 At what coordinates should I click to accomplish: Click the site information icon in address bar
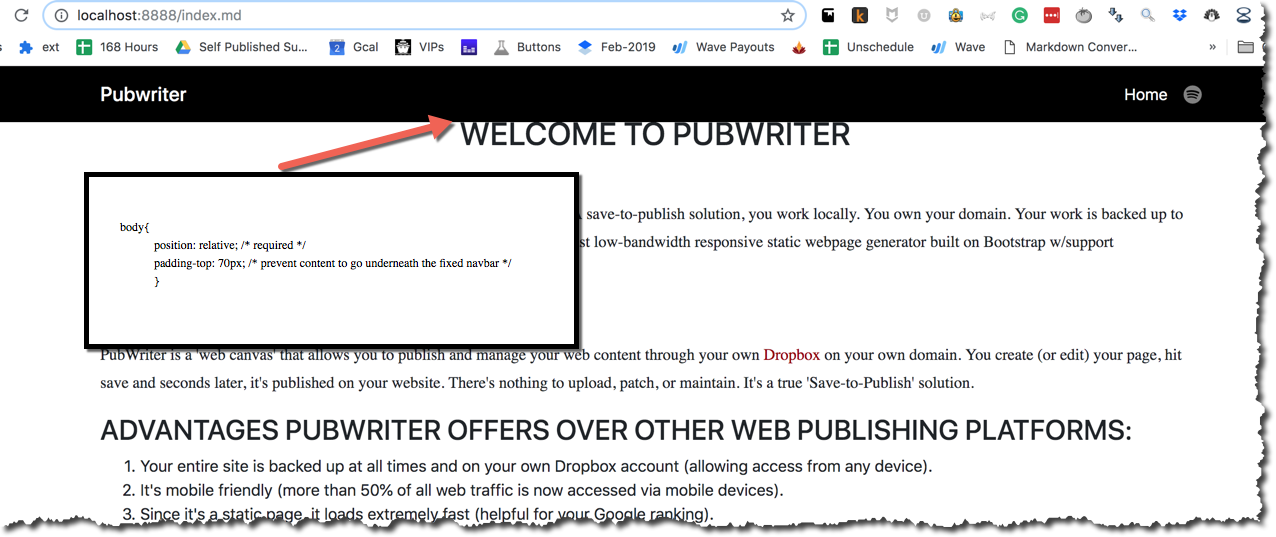pyautogui.click(x=60, y=16)
